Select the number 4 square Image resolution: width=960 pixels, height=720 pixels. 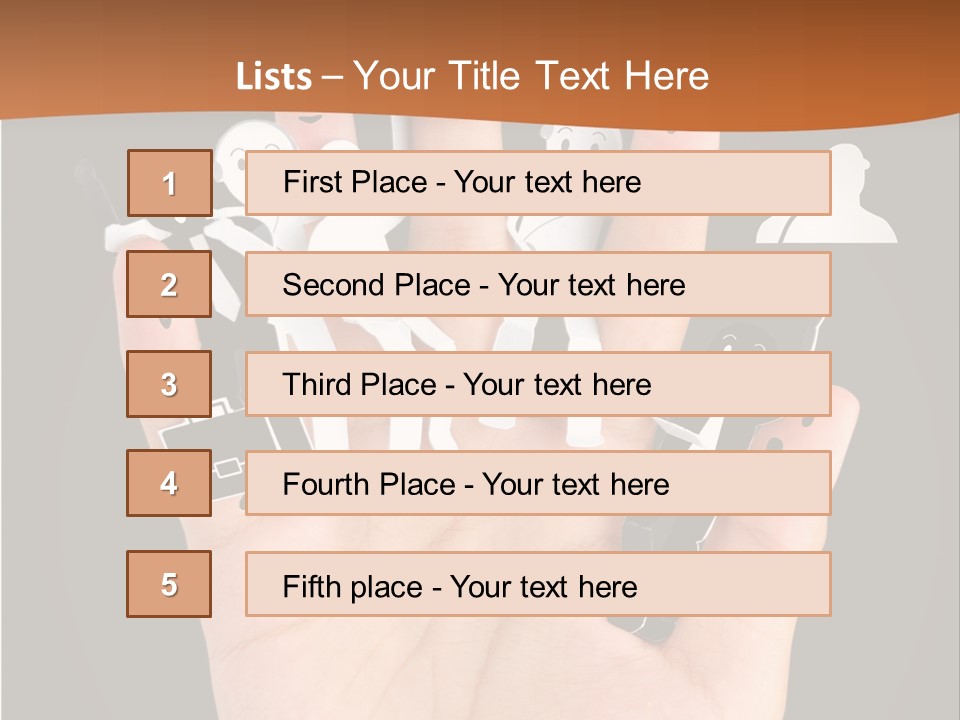pos(169,483)
